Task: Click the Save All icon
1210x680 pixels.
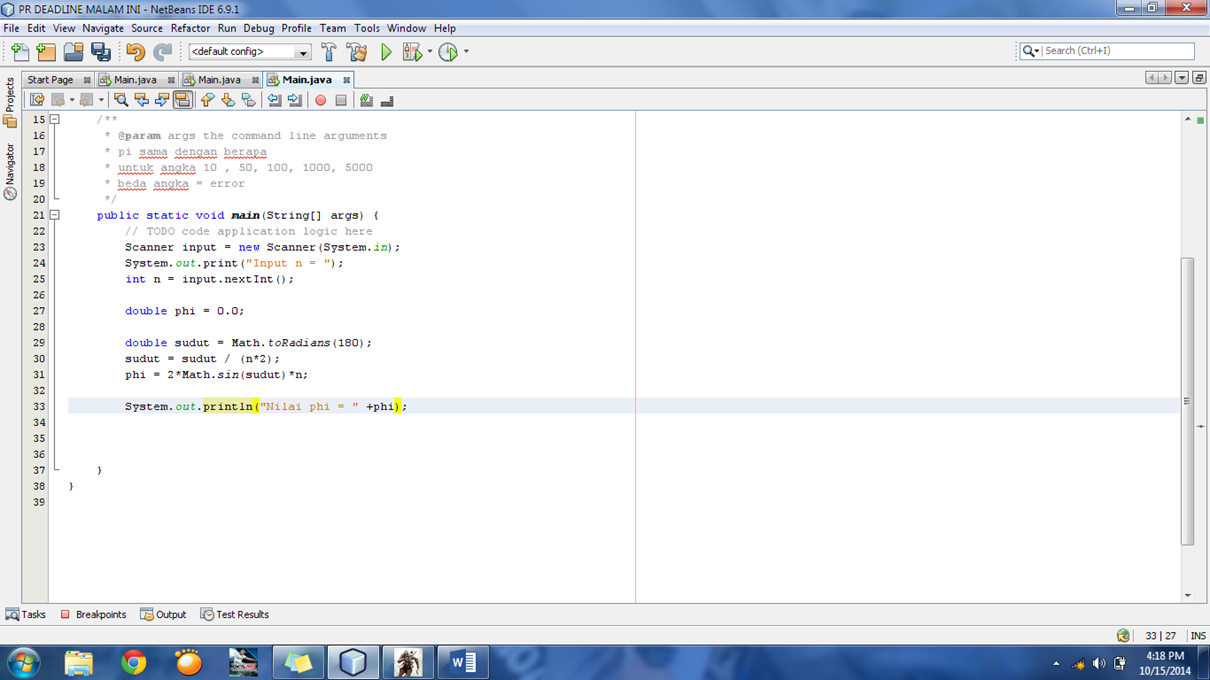Action: [101, 51]
